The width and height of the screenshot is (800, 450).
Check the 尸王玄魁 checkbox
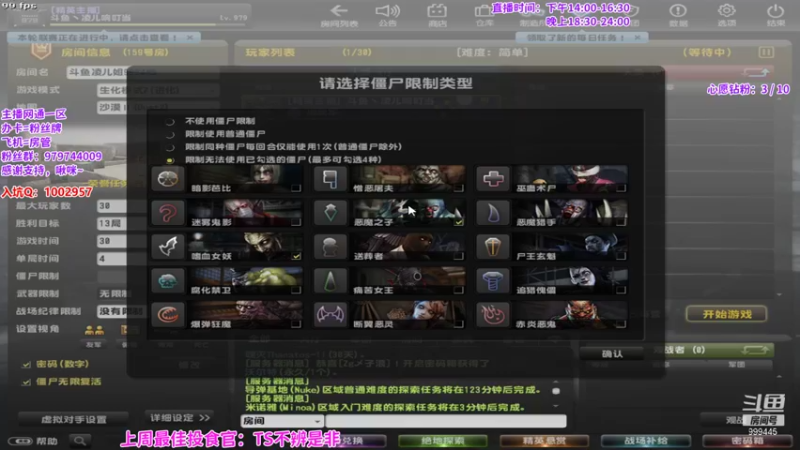coord(621,256)
